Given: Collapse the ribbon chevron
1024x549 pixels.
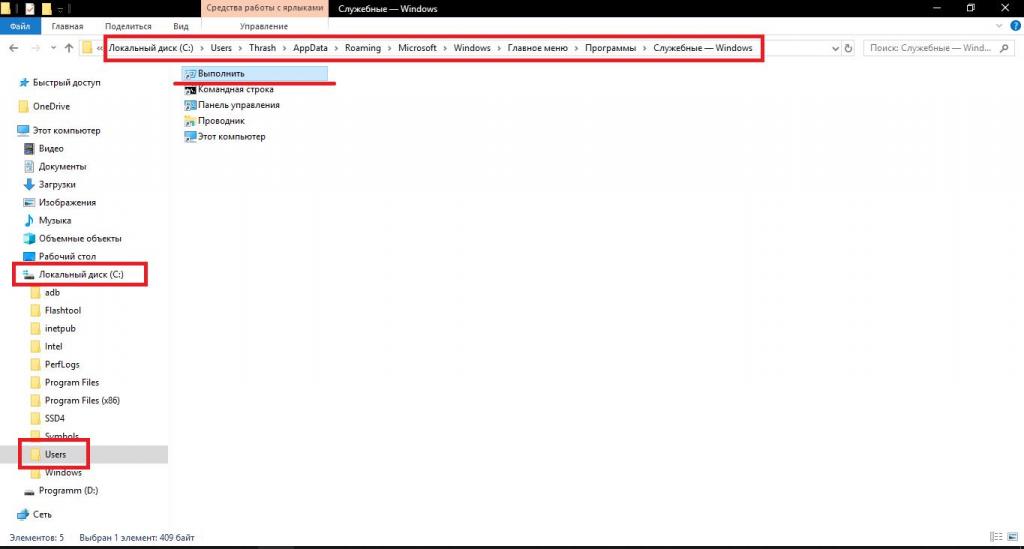Looking at the screenshot, I should click(x=999, y=26).
